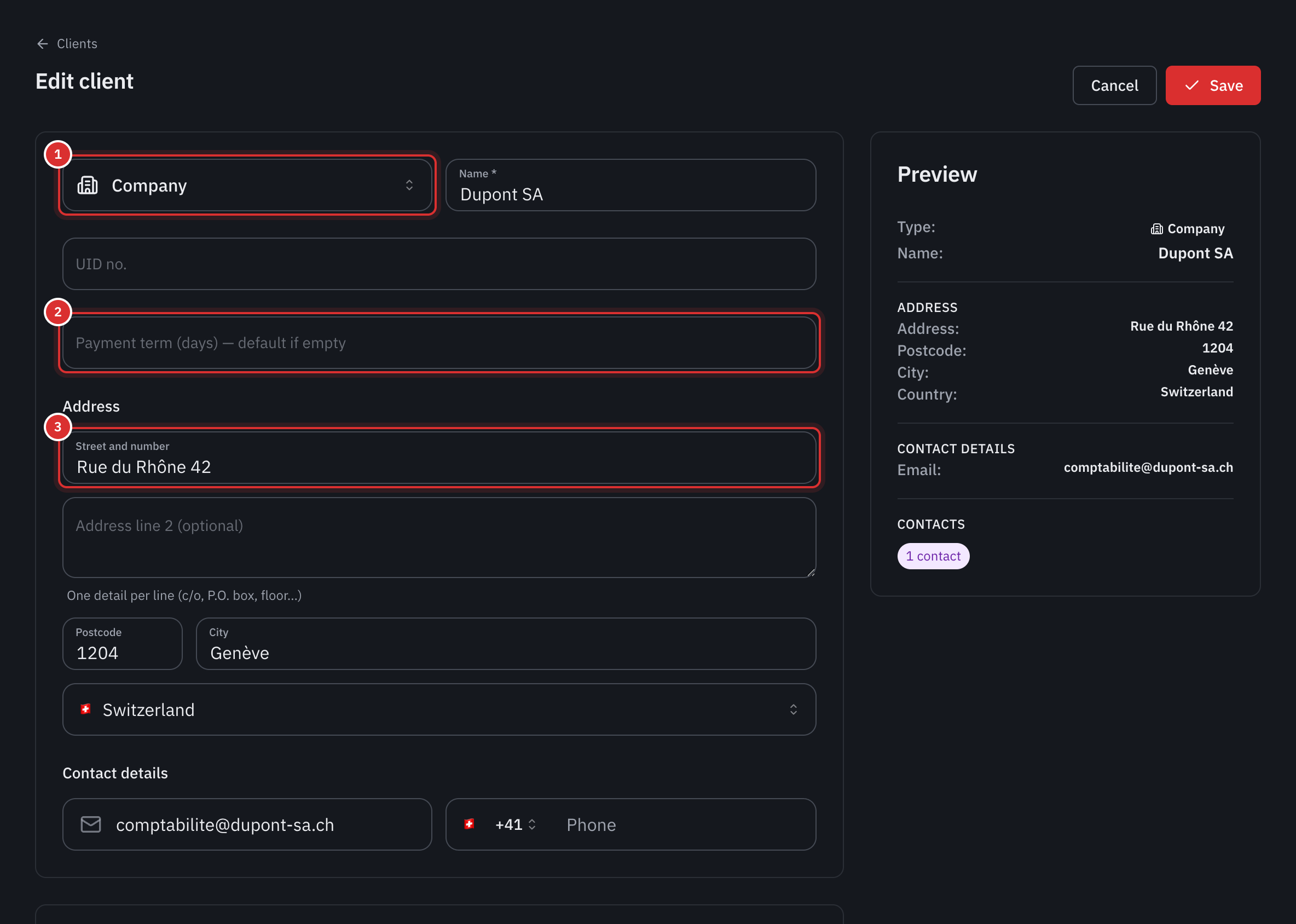
Task: Click the checkmark icon on Save button
Action: pyautogui.click(x=1191, y=85)
